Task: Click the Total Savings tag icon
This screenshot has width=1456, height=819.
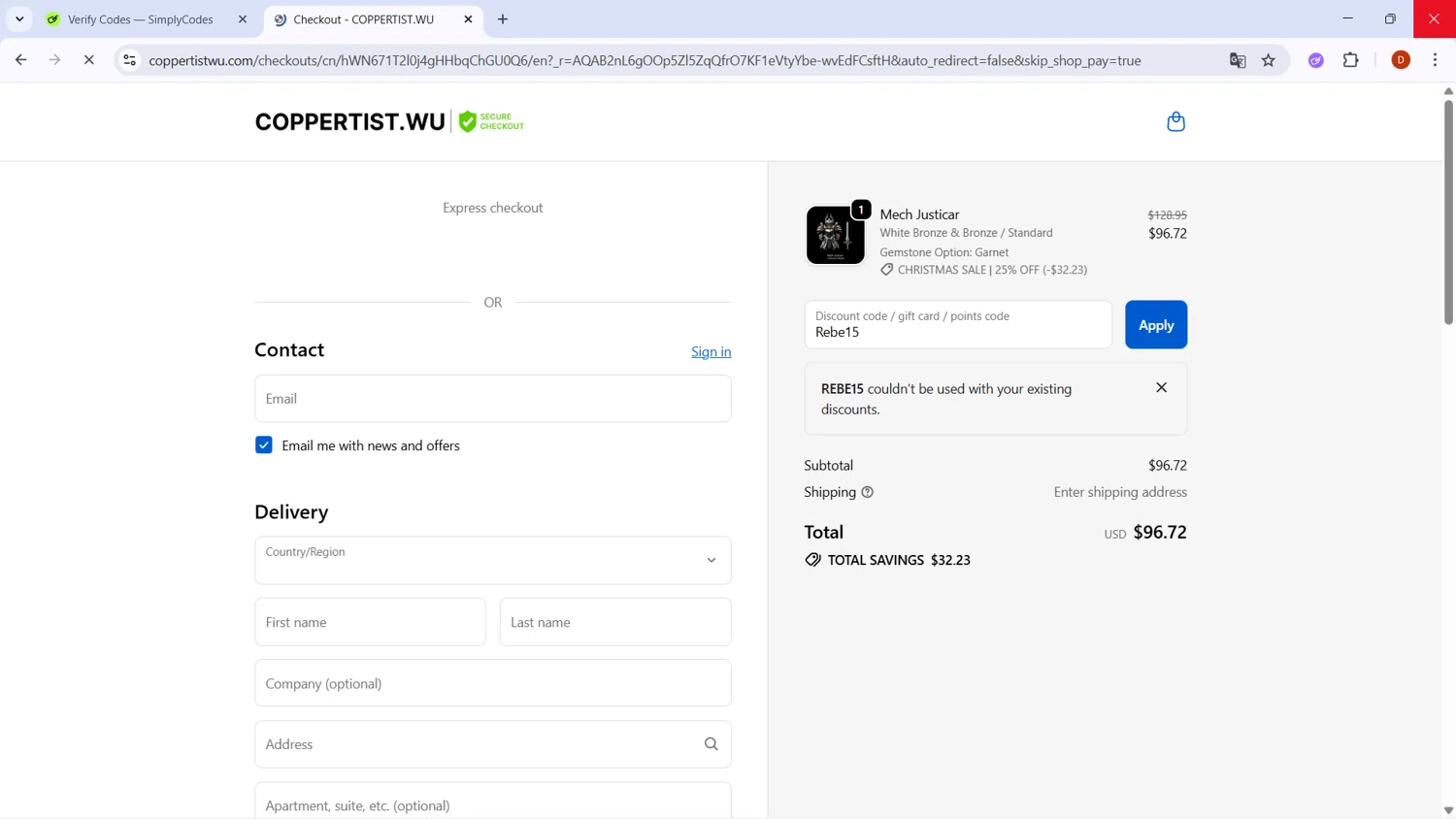Action: tap(813, 560)
